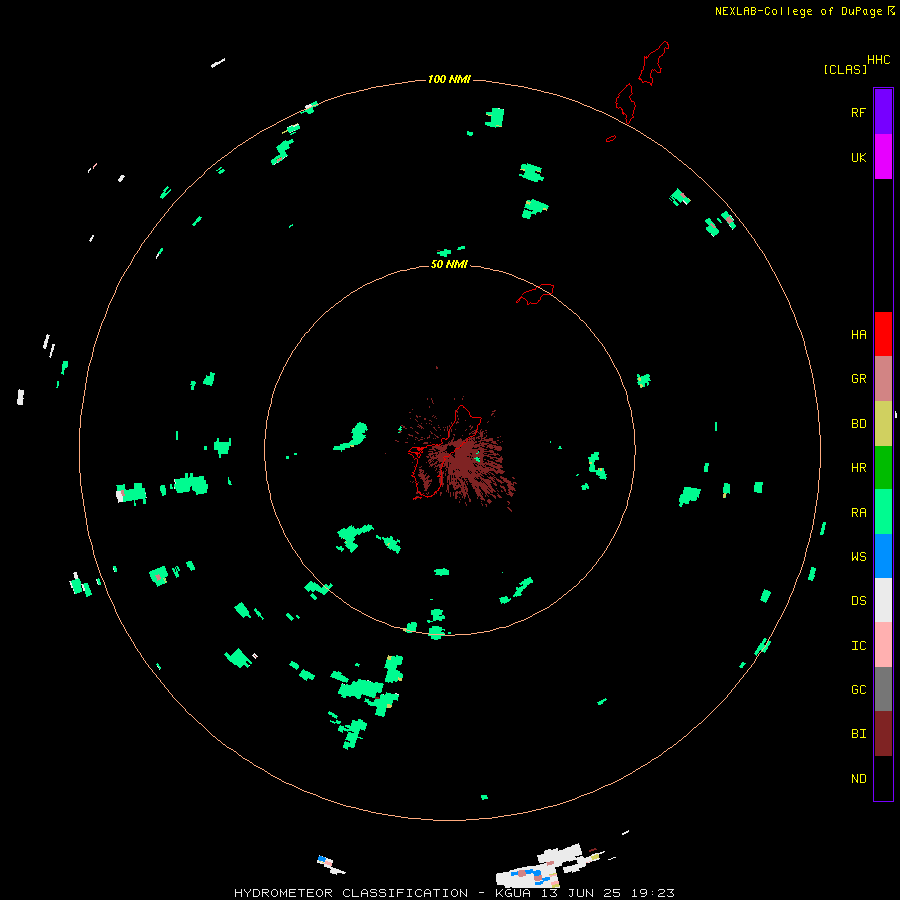Select the IC pink legend swatch

(883, 645)
